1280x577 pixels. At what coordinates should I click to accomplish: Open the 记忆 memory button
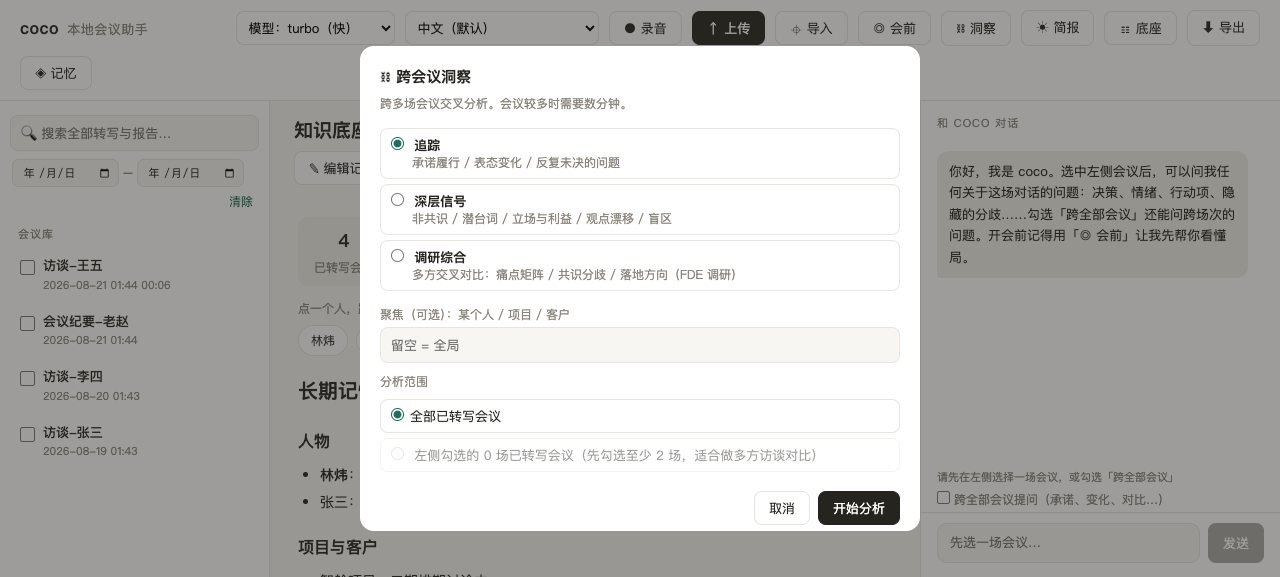click(x=56, y=73)
